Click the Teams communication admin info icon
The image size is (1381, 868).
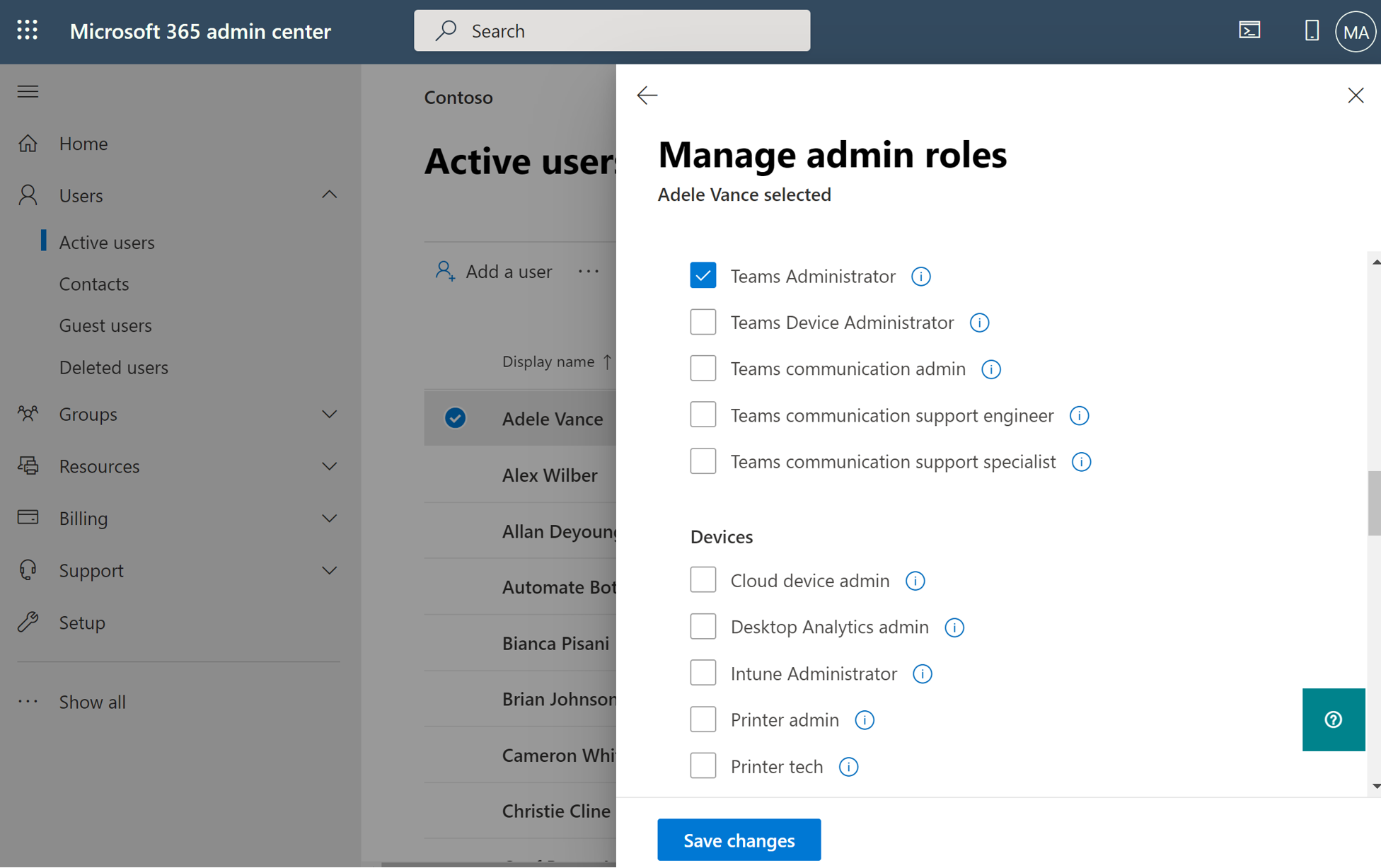[992, 368]
